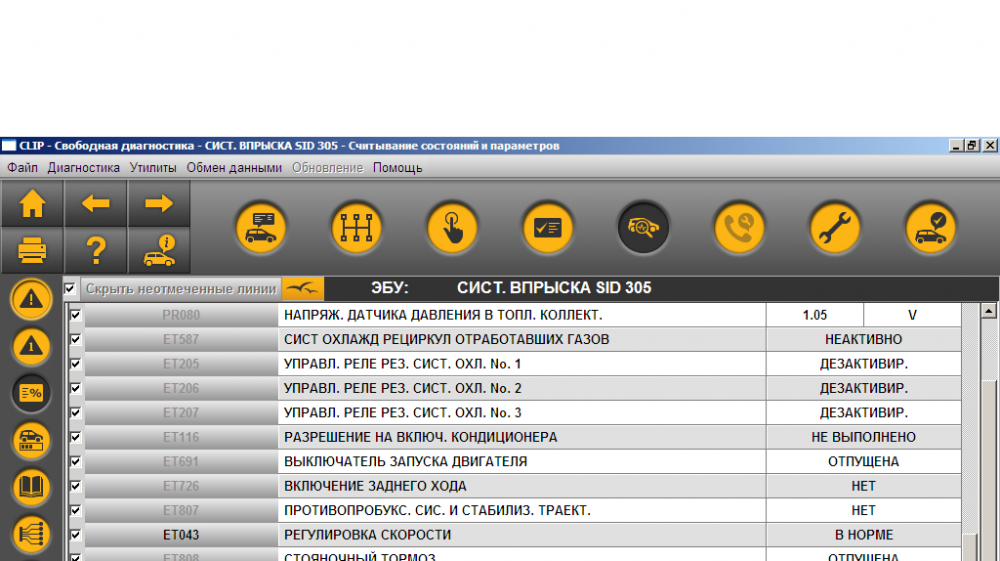Uncheck the ET205 row checkbox
This screenshot has height=561, width=1000.
[x=75, y=364]
